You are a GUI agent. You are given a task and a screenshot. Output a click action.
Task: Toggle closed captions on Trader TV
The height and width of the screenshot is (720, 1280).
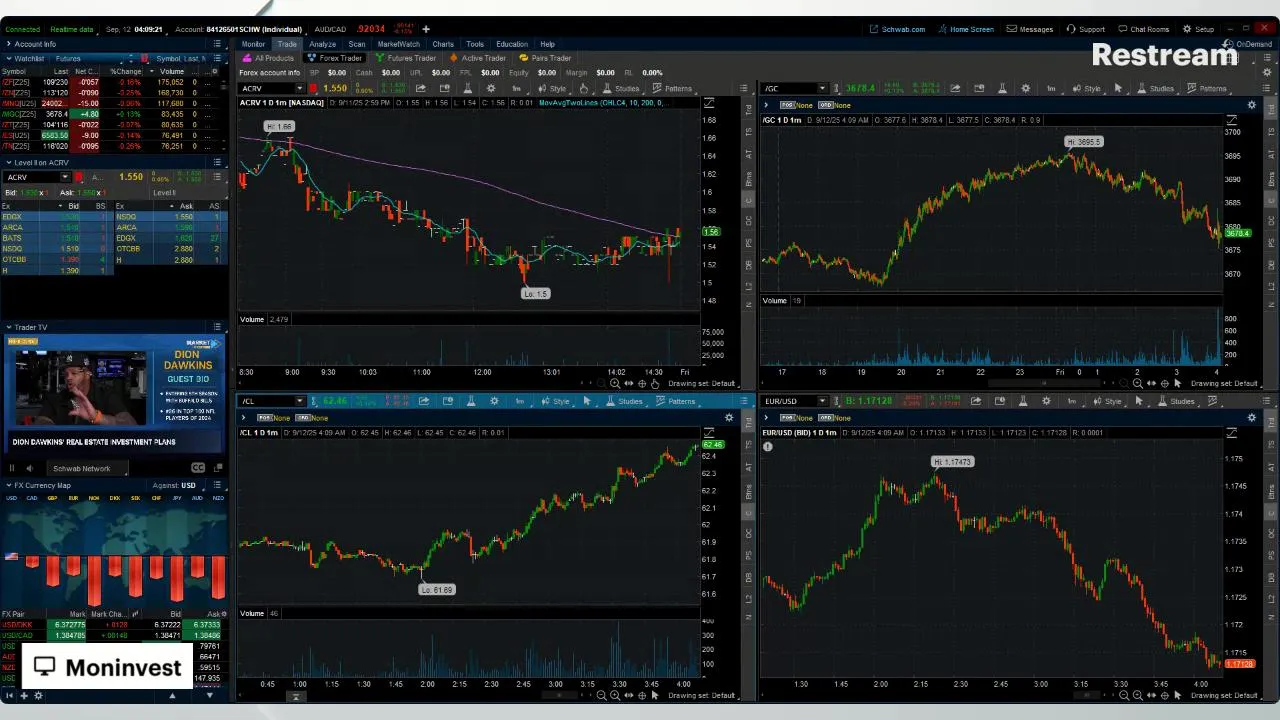pyautogui.click(x=198, y=468)
